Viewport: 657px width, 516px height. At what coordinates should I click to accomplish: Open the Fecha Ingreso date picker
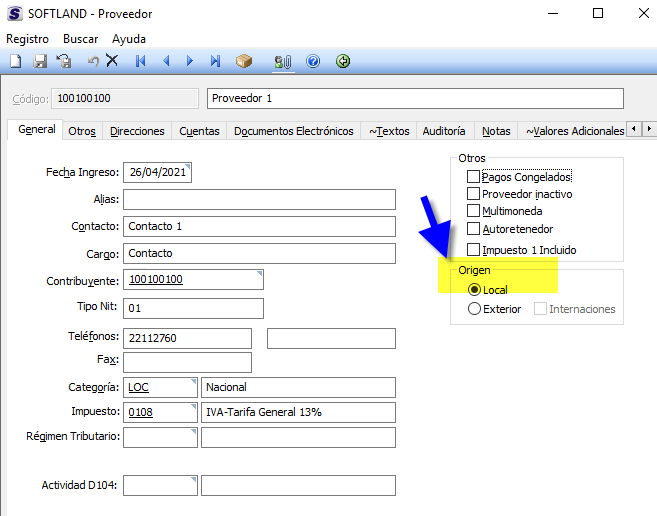tap(158, 172)
